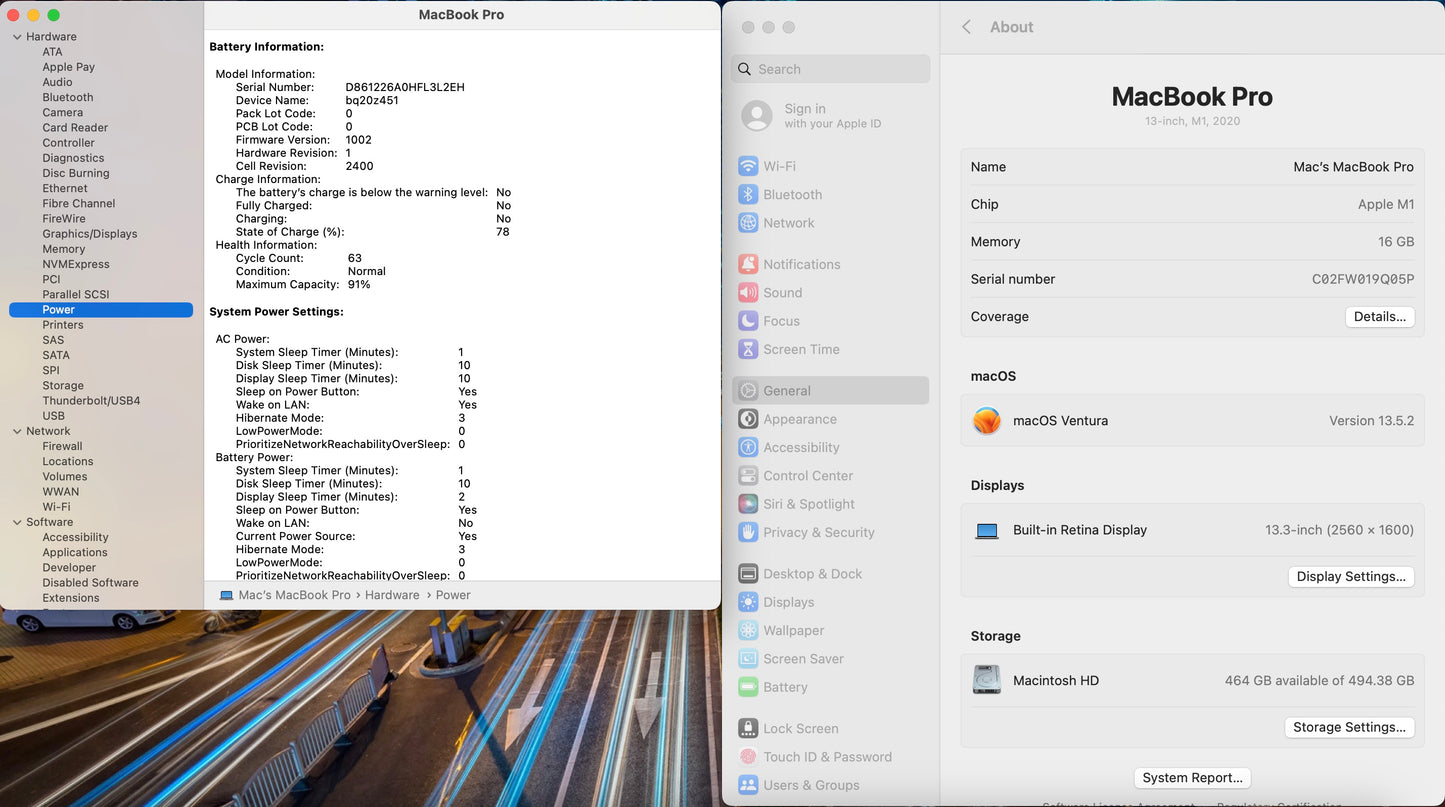Click the Wi-Fi icon in settings sidebar
The height and width of the screenshot is (807, 1445).
tap(747, 166)
